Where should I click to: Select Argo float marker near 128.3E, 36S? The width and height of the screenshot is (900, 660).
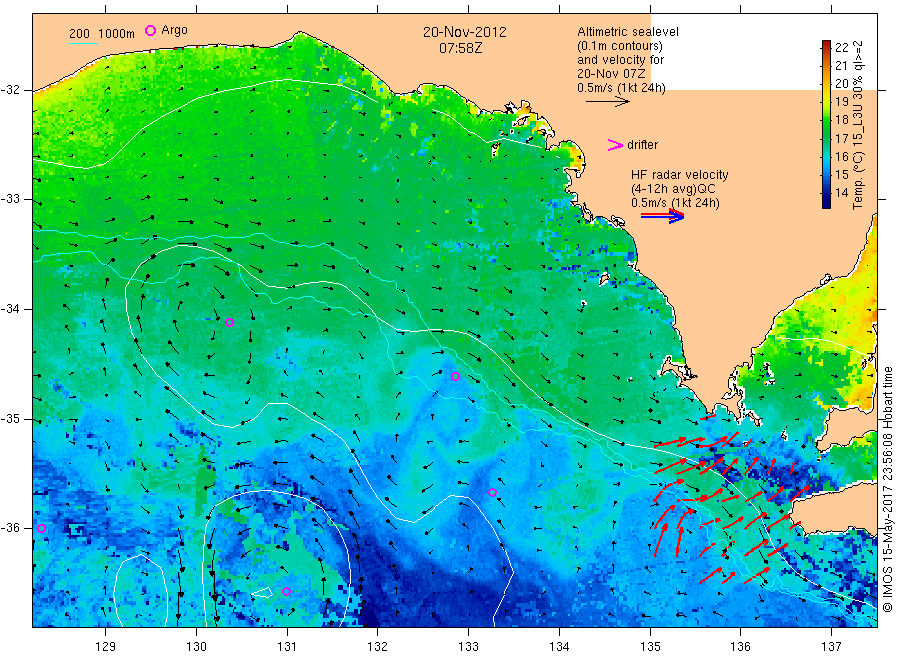[x=41, y=529]
